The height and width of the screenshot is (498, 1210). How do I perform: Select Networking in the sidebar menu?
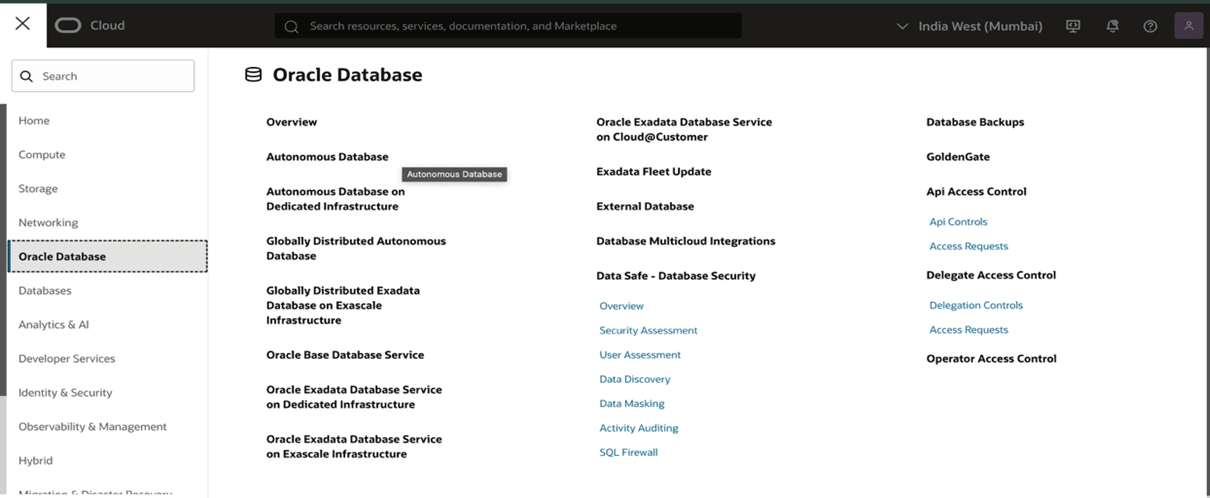48,222
